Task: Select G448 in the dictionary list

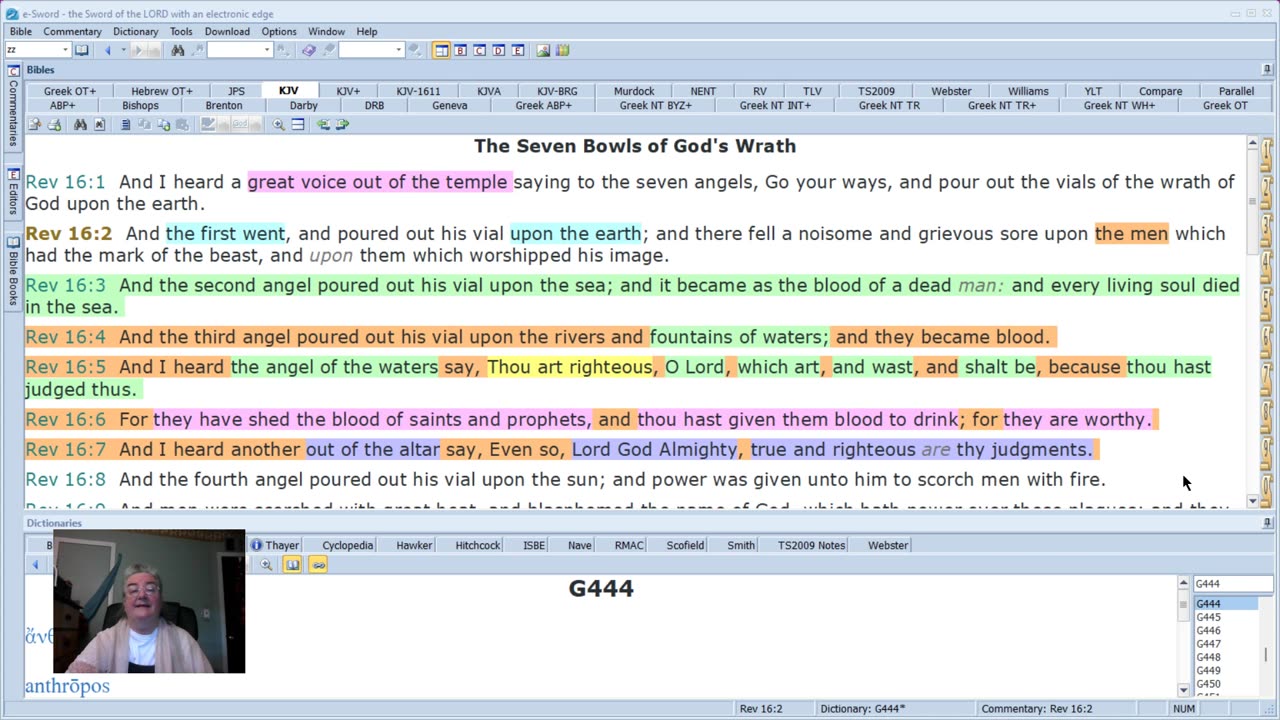Action: coord(1208,657)
